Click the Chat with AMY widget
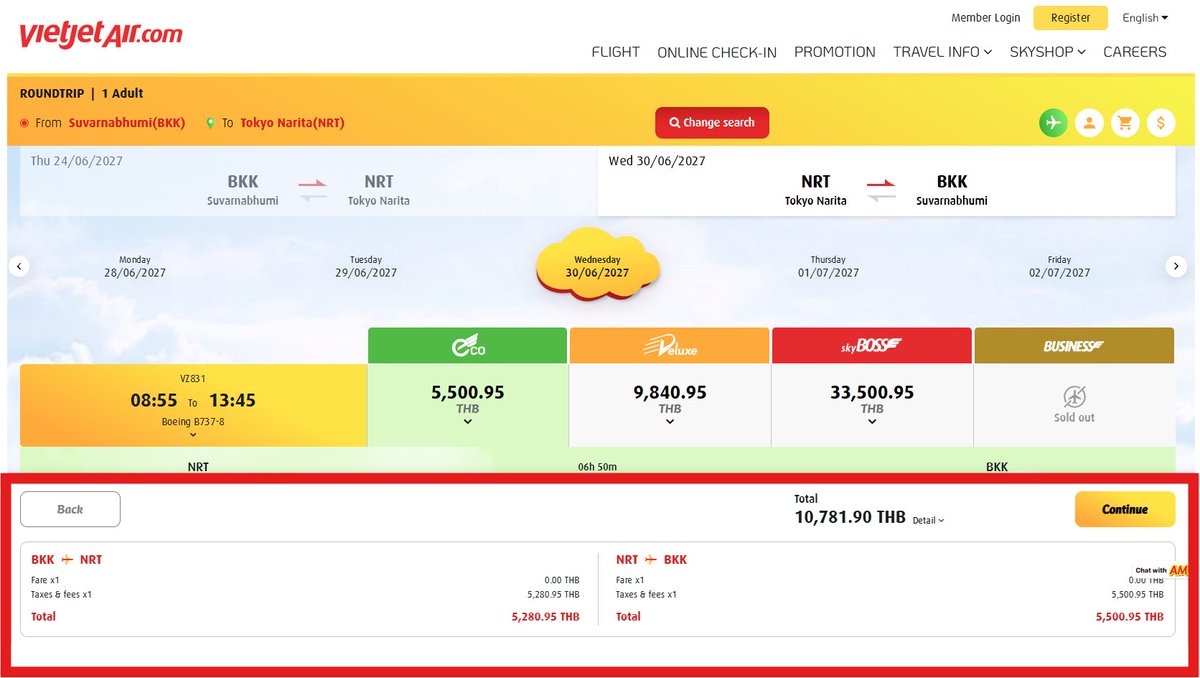Screen dimensions: 1200x678 [1161, 571]
